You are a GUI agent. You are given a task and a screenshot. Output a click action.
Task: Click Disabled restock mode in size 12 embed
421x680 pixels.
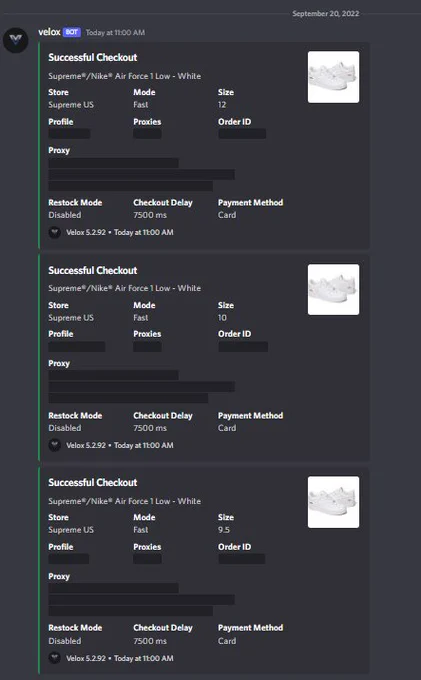(x=65, y=215)
